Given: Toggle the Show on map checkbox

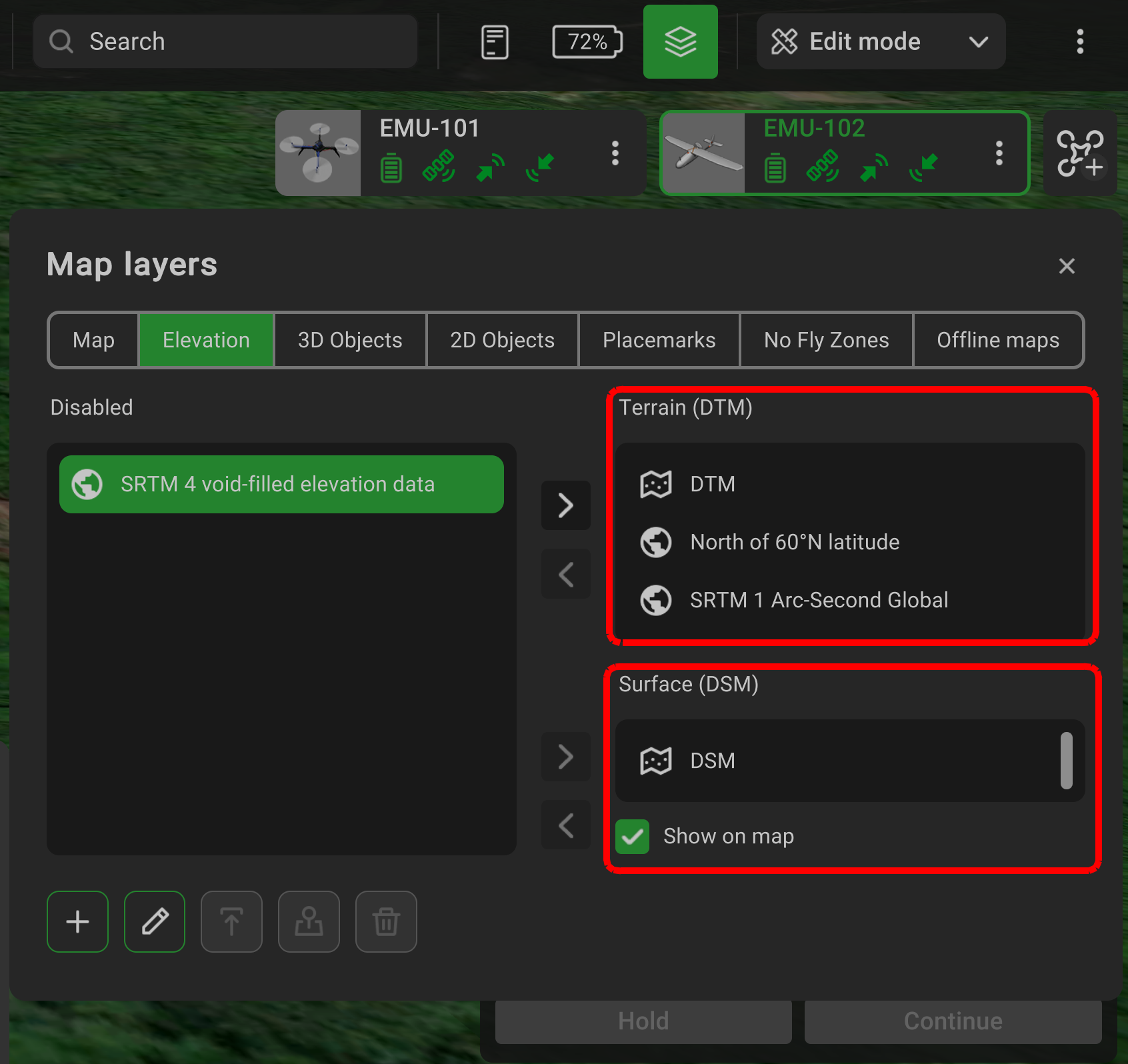Looking at the screenshot, I should point(633,836).
